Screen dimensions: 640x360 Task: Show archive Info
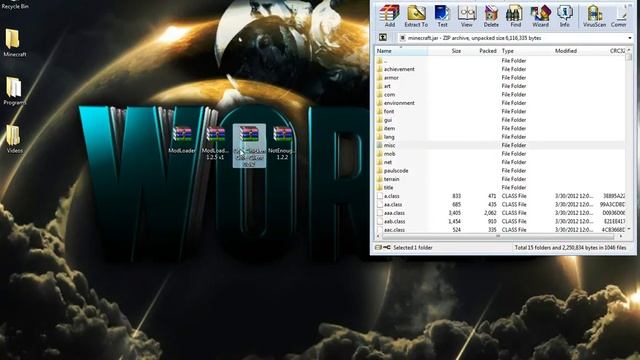pyautogui.click(x=564, y=16)
